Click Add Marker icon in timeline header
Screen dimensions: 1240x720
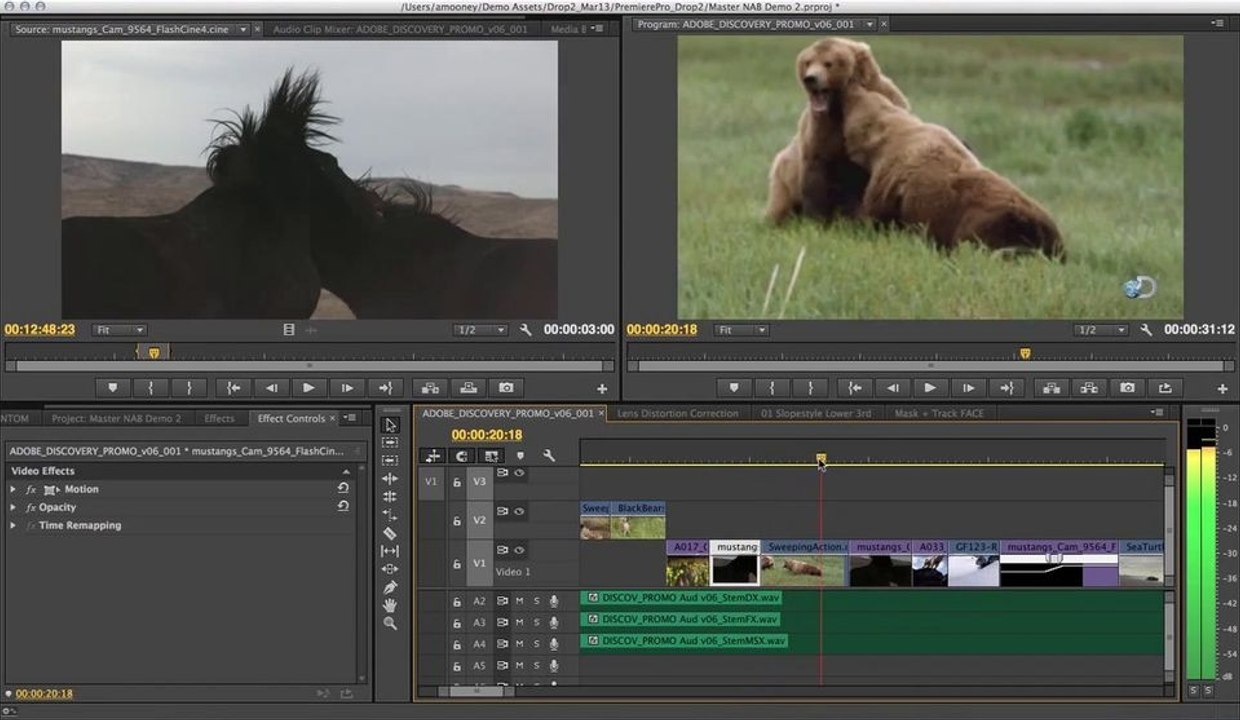(x=520, y=456)
